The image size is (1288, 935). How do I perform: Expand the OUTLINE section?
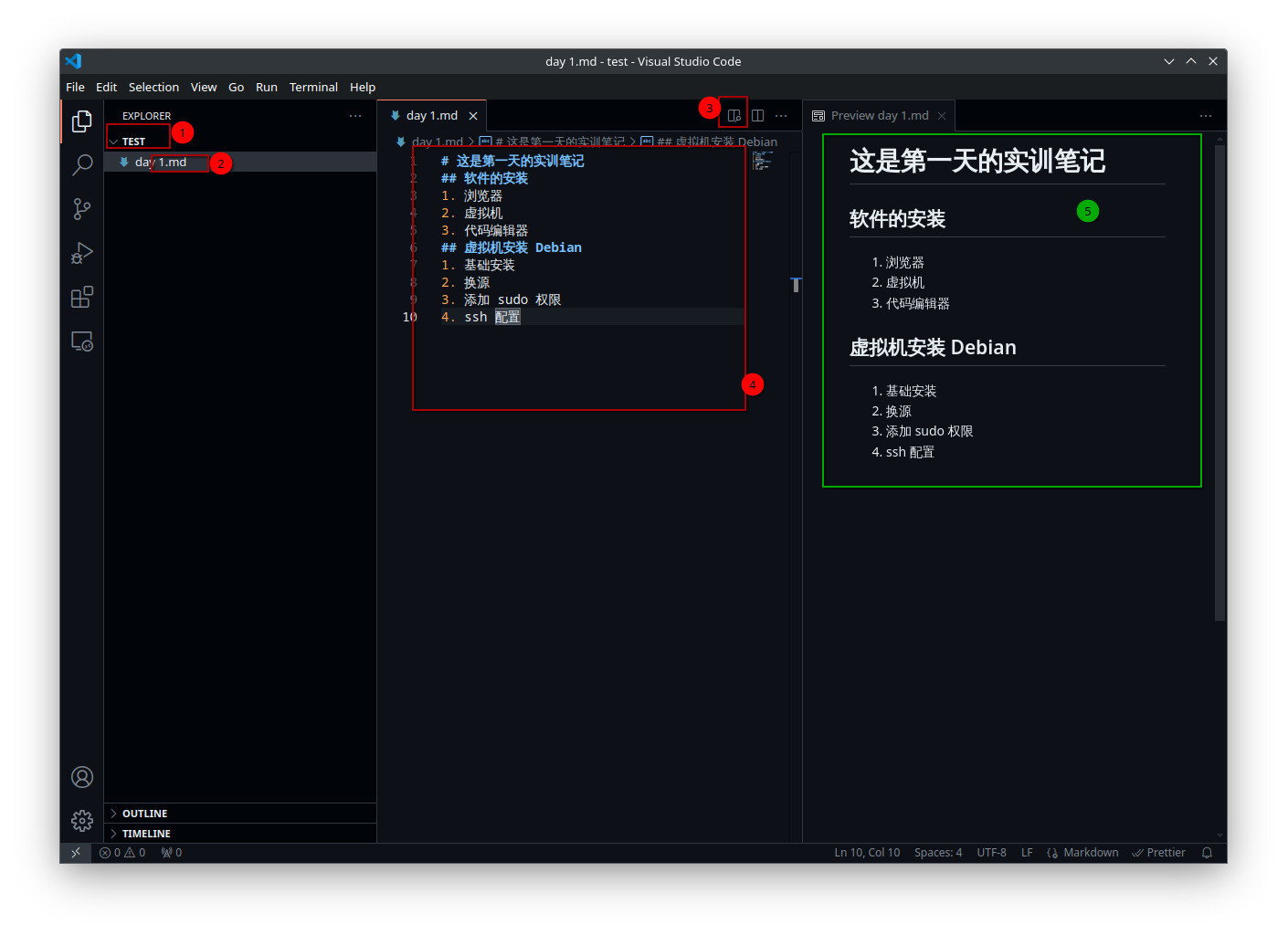coord(240,814)
